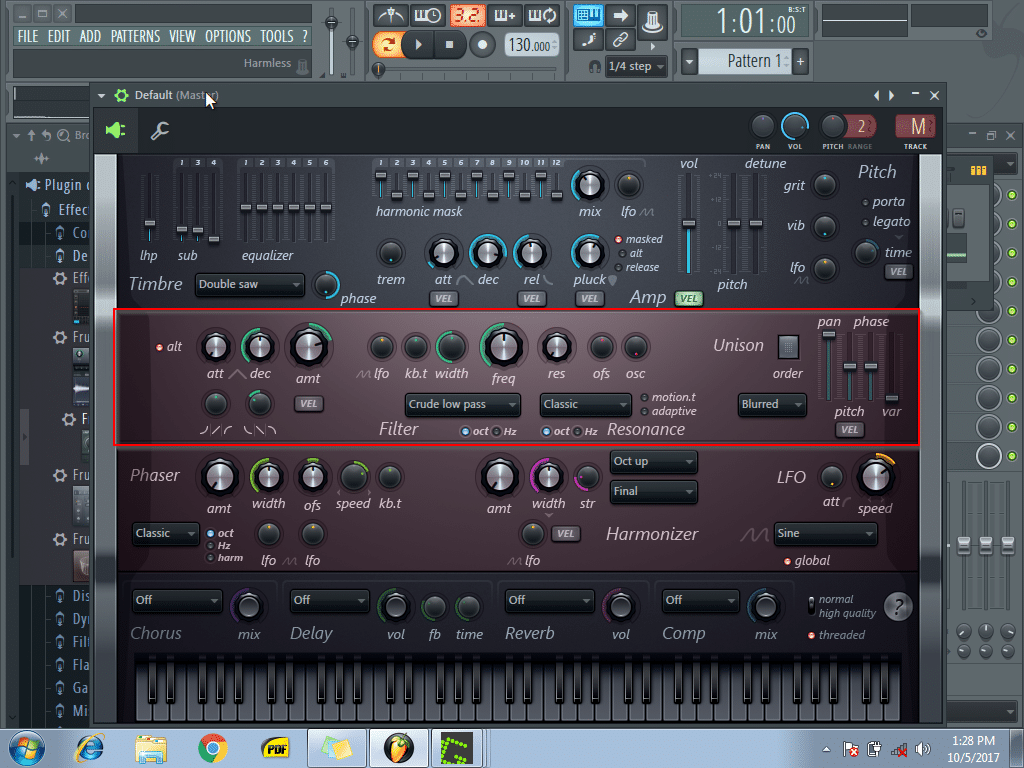This screenshot has width=1024, height=768.
Task: Click the stamp tool icon in toolbar
Action: coord(652,20)
